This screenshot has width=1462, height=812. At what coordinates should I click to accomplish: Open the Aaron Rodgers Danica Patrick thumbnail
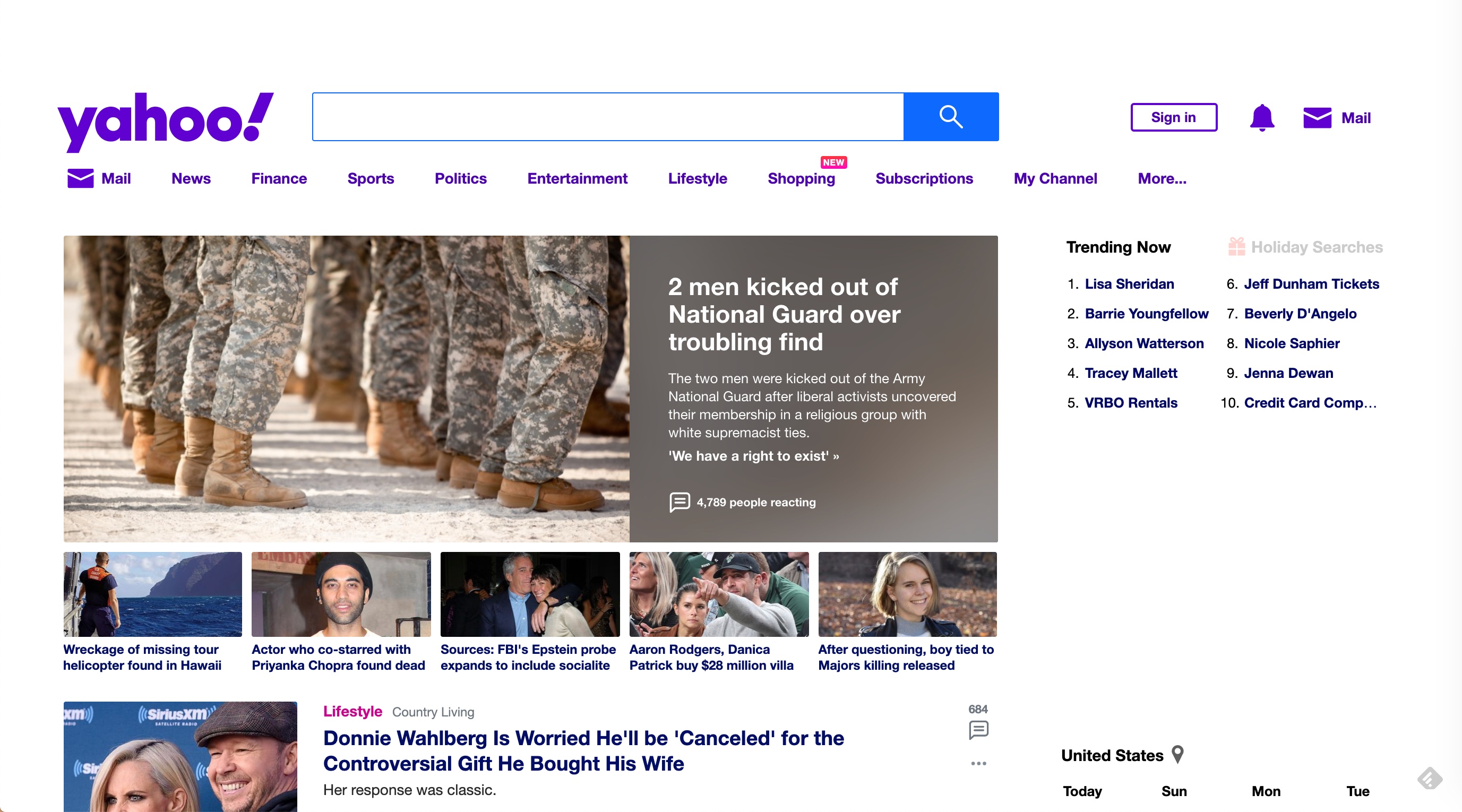pos(718,594)
